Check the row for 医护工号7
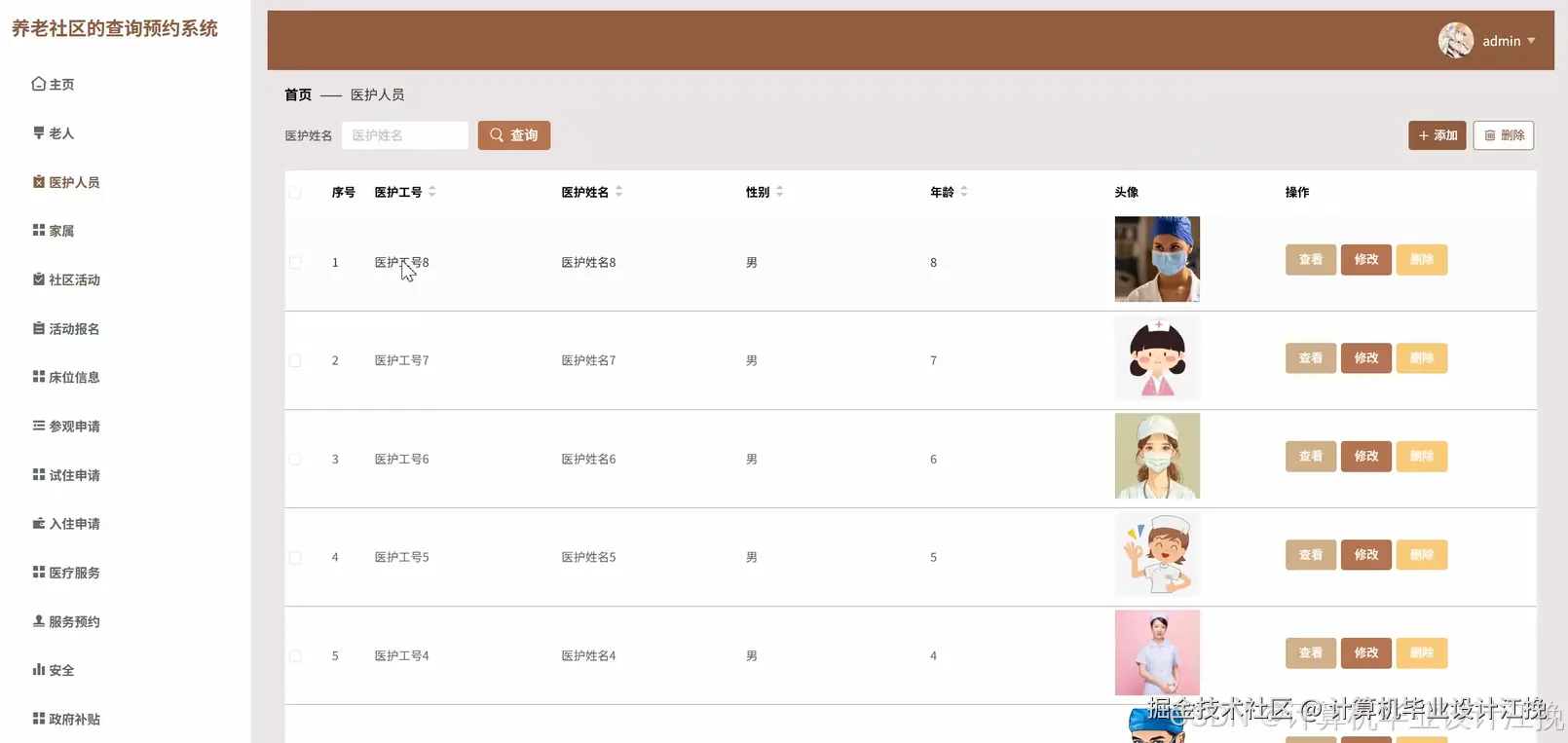 click(295, 361)
